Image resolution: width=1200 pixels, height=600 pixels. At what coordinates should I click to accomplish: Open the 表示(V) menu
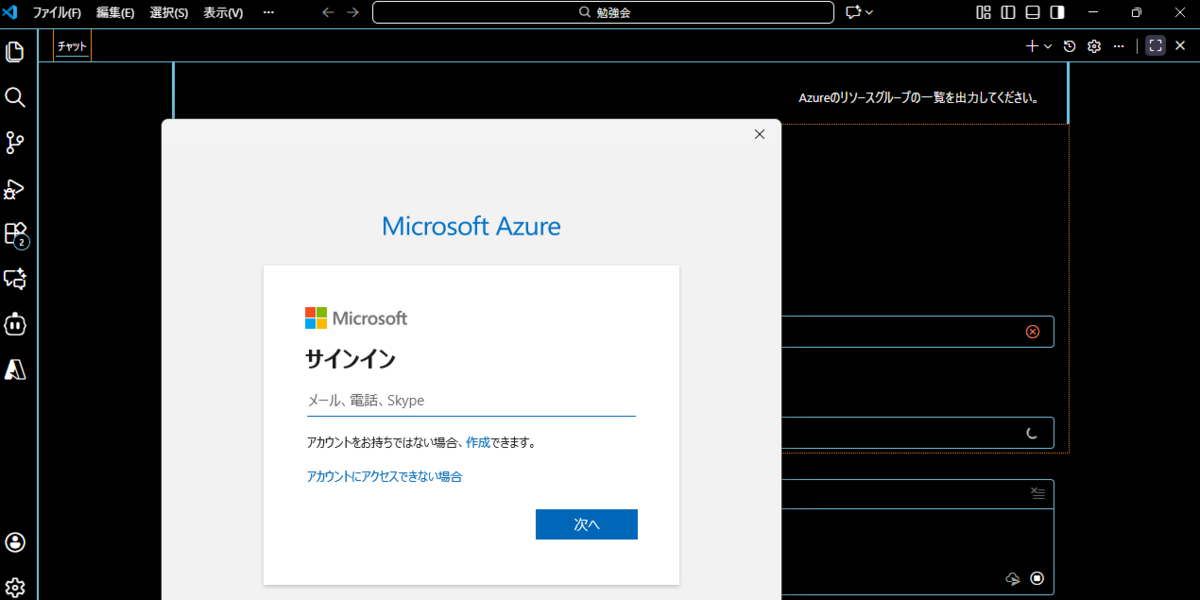pos(223,13)
